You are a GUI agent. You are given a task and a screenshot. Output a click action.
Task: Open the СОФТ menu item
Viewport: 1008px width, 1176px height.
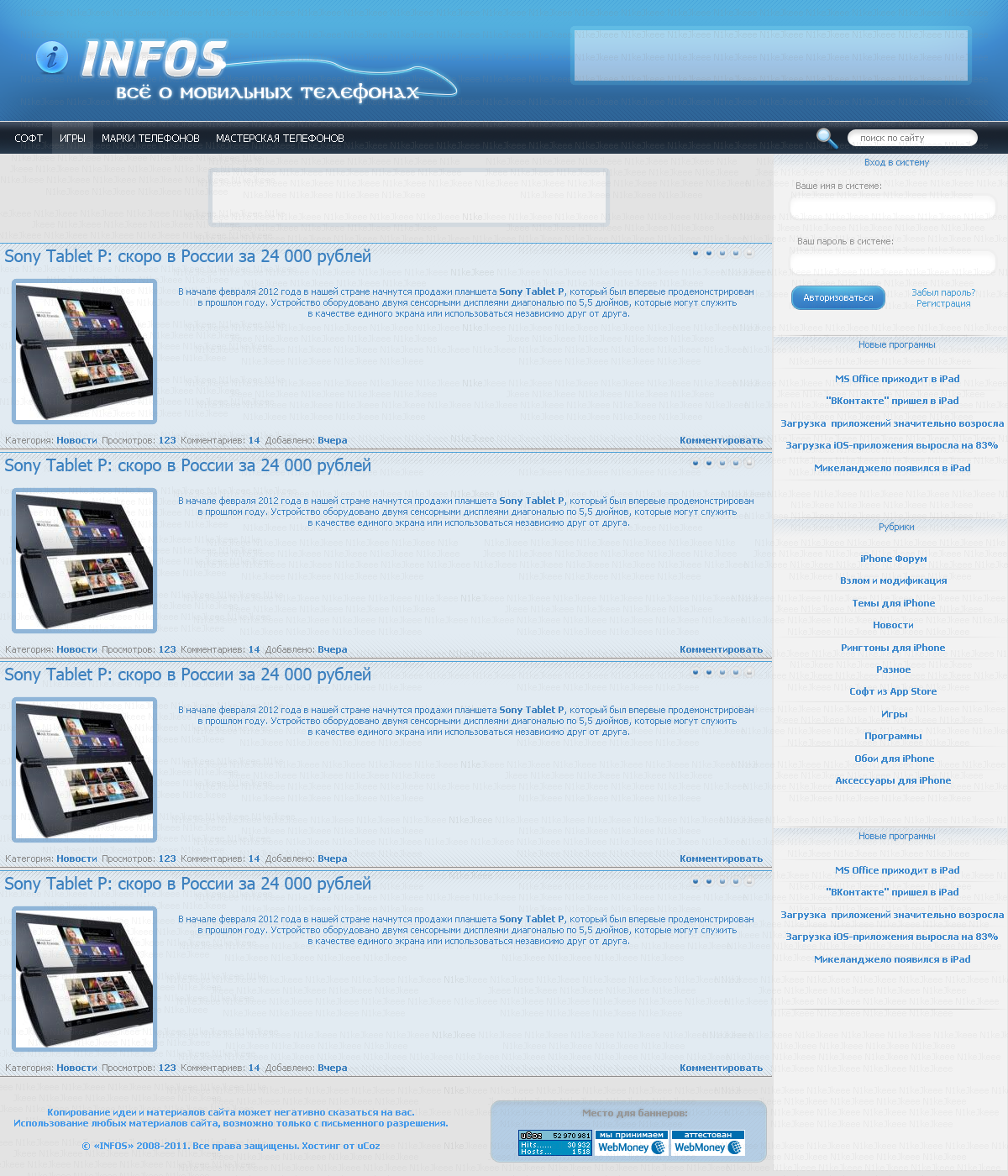point(29,139)
